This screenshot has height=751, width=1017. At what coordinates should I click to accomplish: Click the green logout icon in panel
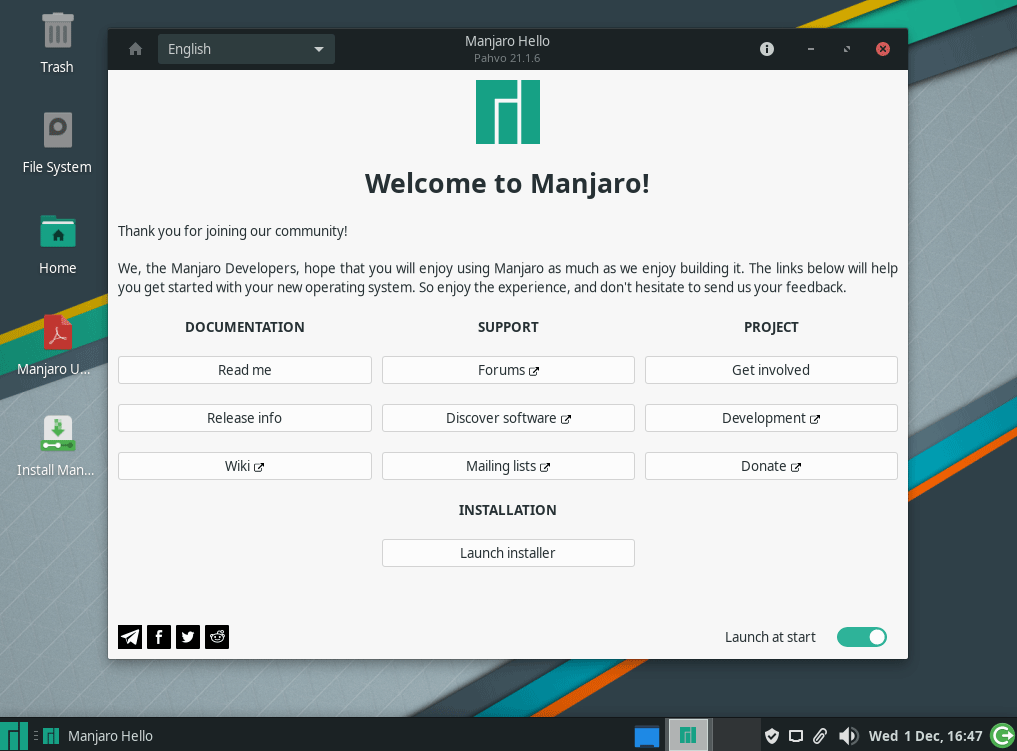pos(1003,735)
